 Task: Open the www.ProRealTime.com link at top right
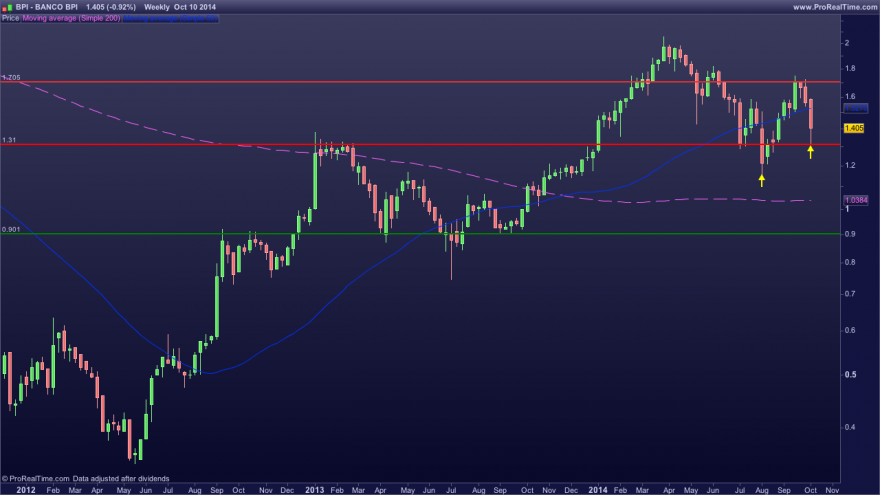(x=835, y=7)
